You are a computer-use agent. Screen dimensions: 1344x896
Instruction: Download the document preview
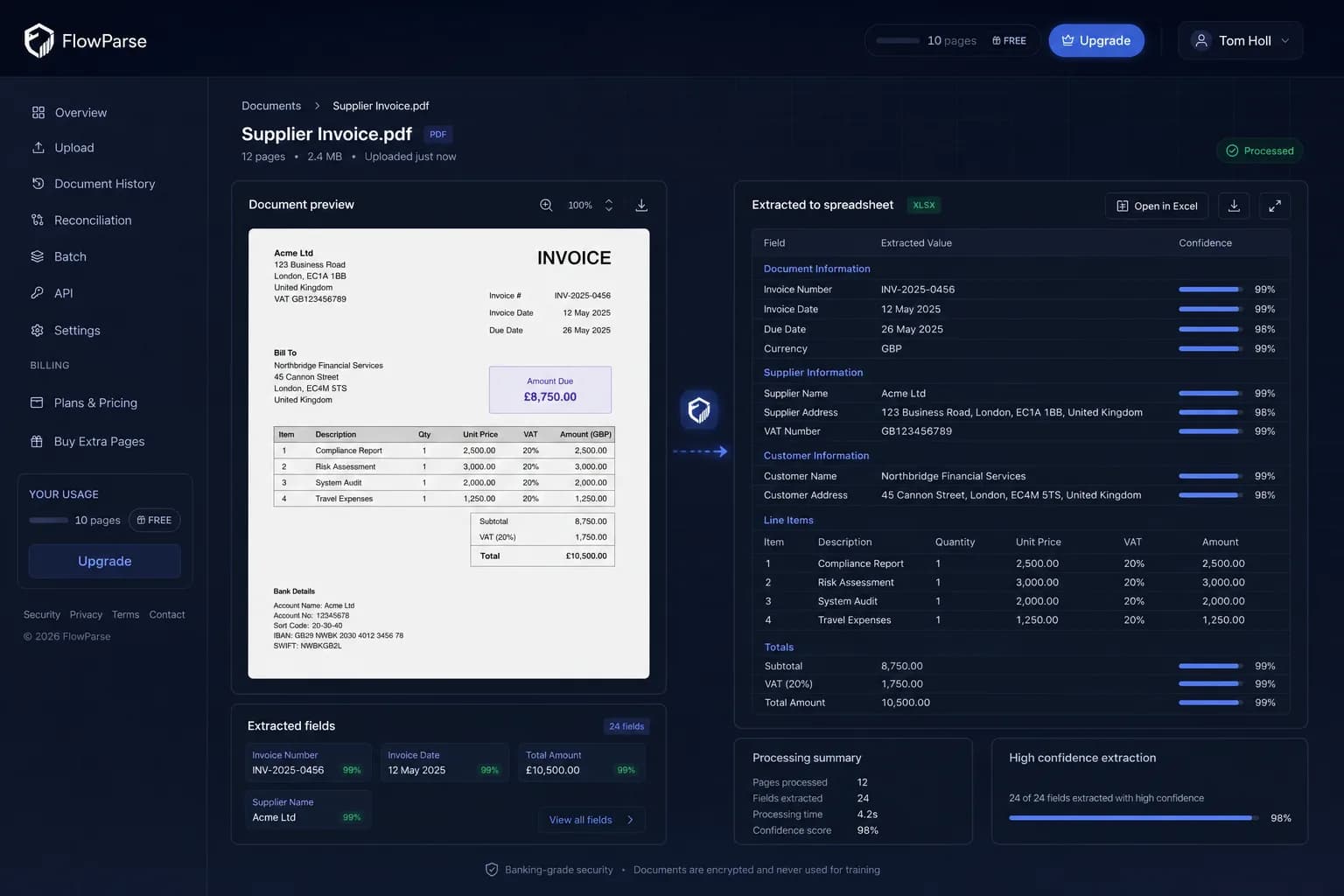(x=641, y=205)
